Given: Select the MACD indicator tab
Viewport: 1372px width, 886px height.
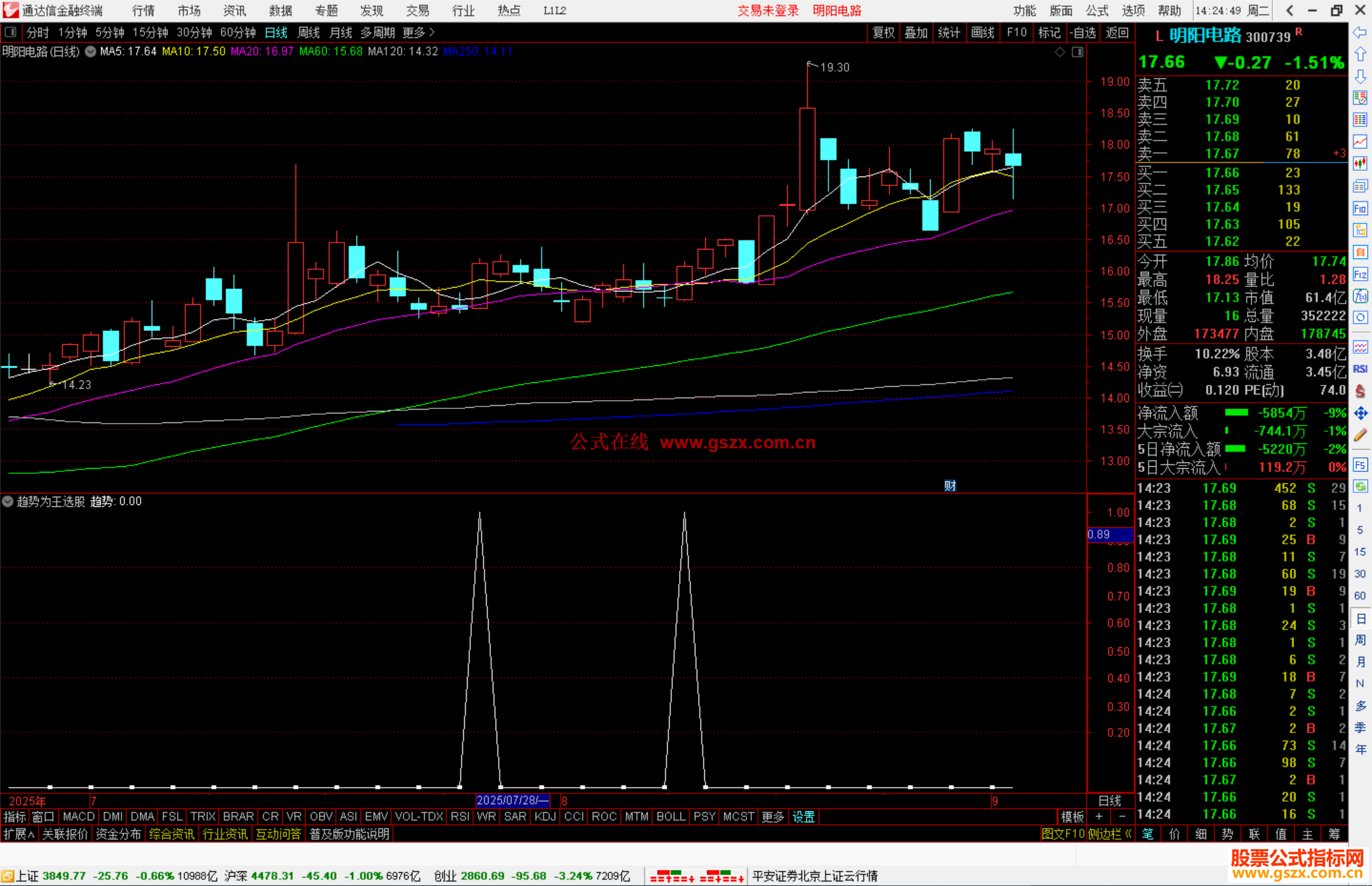Looking at the screenshot, I should tap(79, 817).
